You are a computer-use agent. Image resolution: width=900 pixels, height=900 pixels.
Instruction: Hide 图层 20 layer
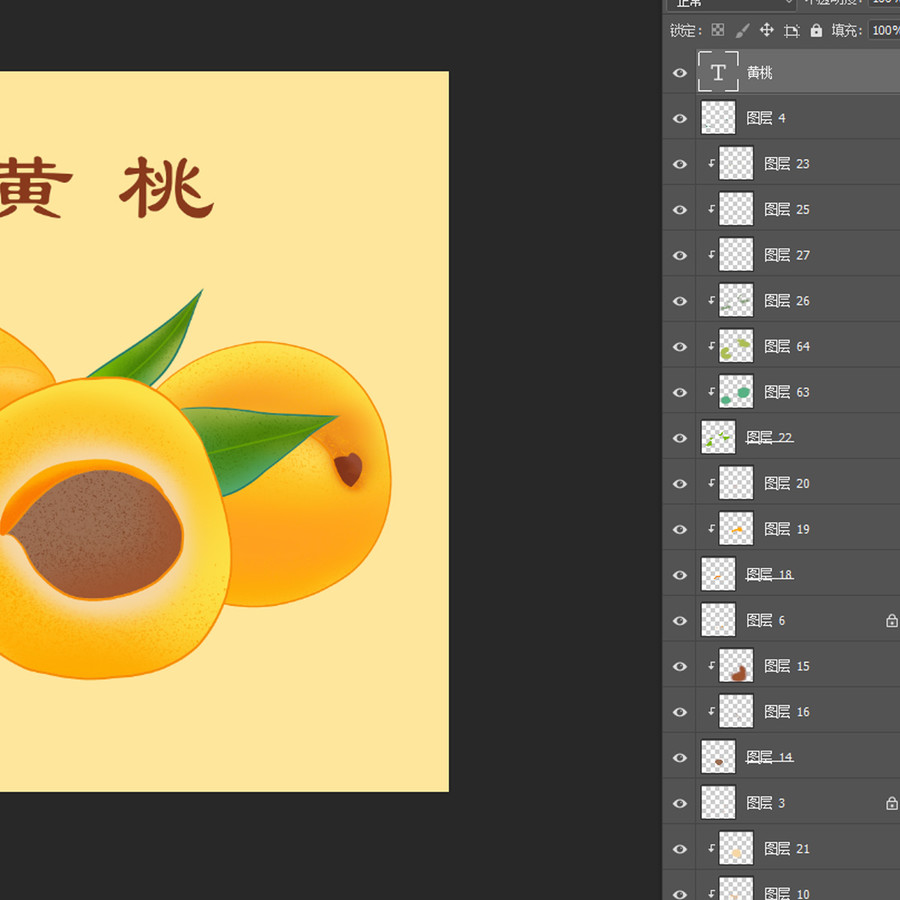(680, 484)
